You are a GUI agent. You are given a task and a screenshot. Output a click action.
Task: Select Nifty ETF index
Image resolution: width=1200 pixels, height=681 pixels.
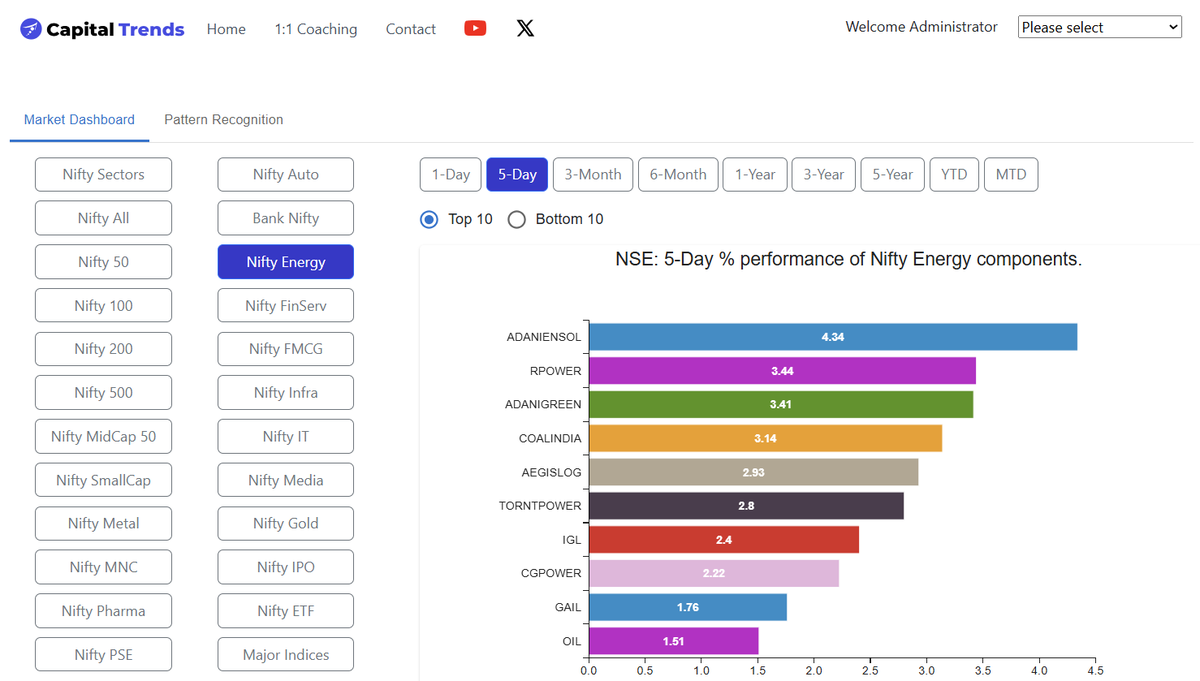[286, 611]
